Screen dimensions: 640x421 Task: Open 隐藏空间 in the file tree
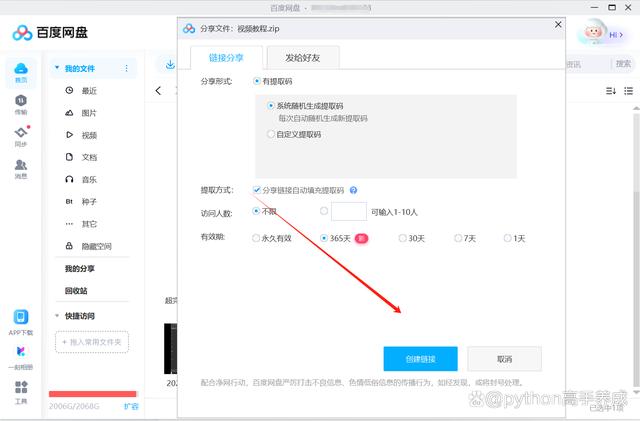click(x=96, y=246)
